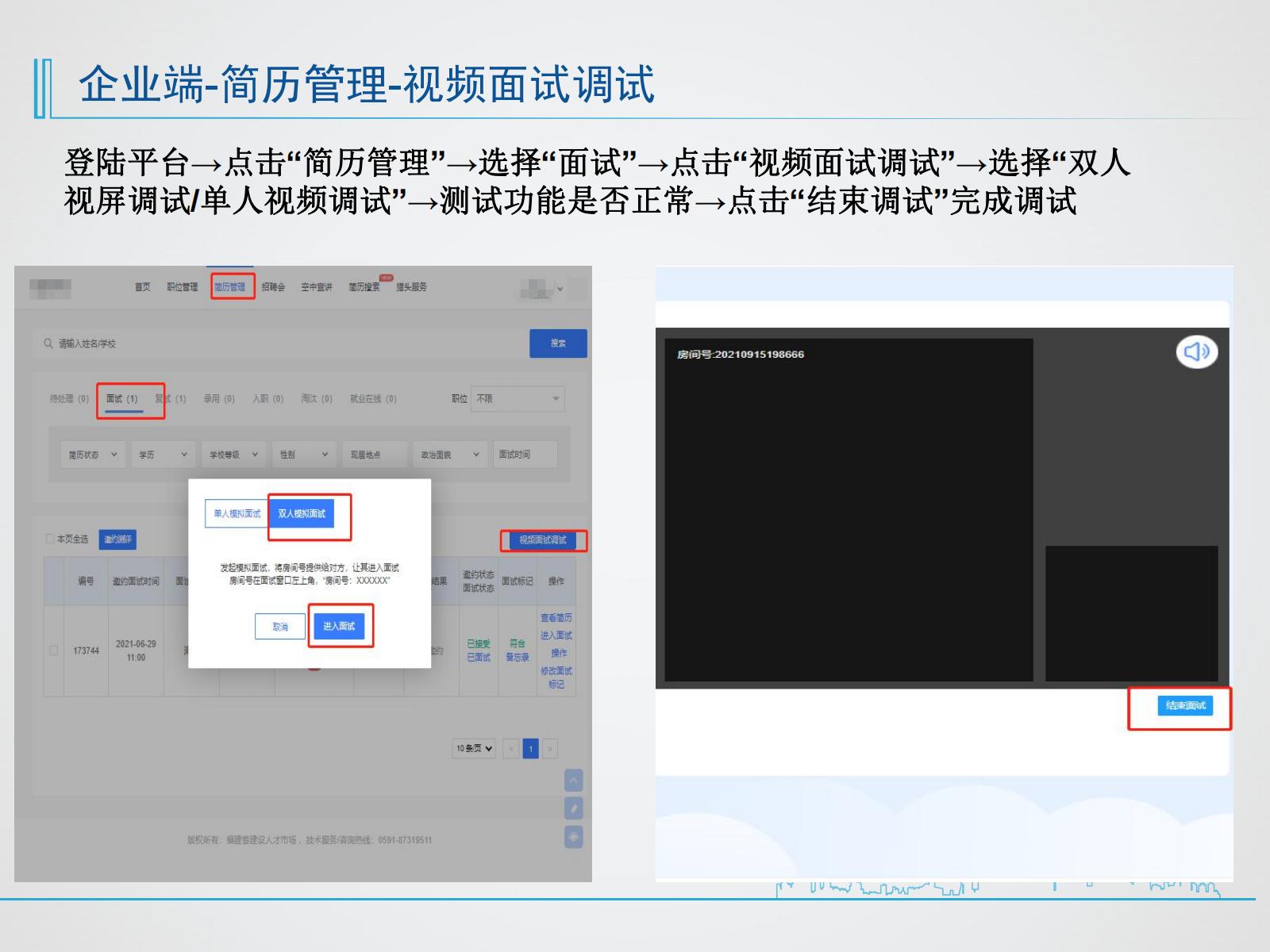1270x952 pixels.
Task: Open the 10条/页 page size dropdown
Action: point(474,748)
